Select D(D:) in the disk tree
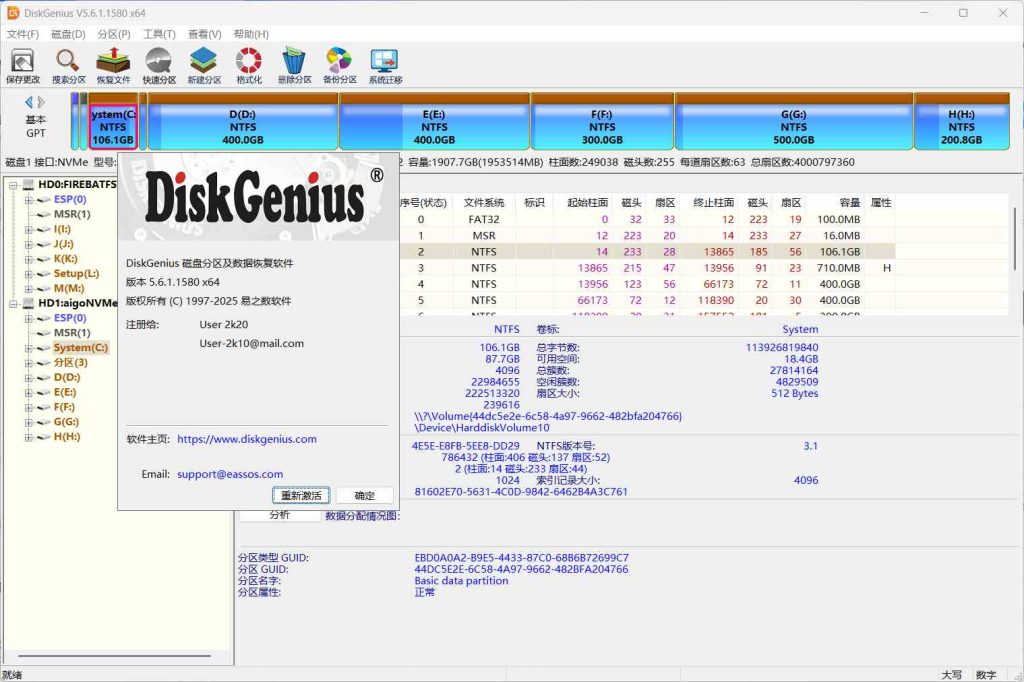 (x=67, y=378)
